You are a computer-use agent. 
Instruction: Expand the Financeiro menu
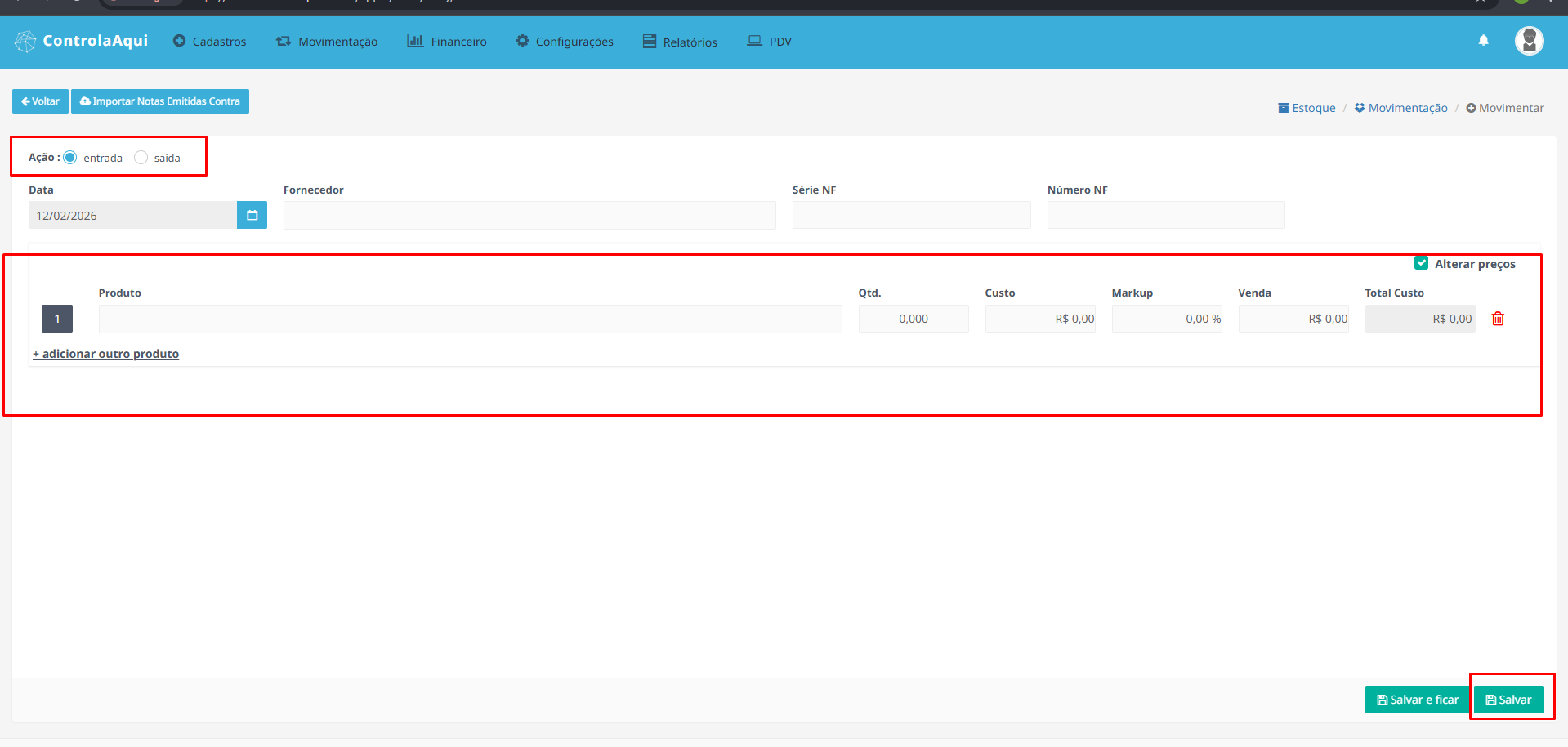tap(447, 42)
